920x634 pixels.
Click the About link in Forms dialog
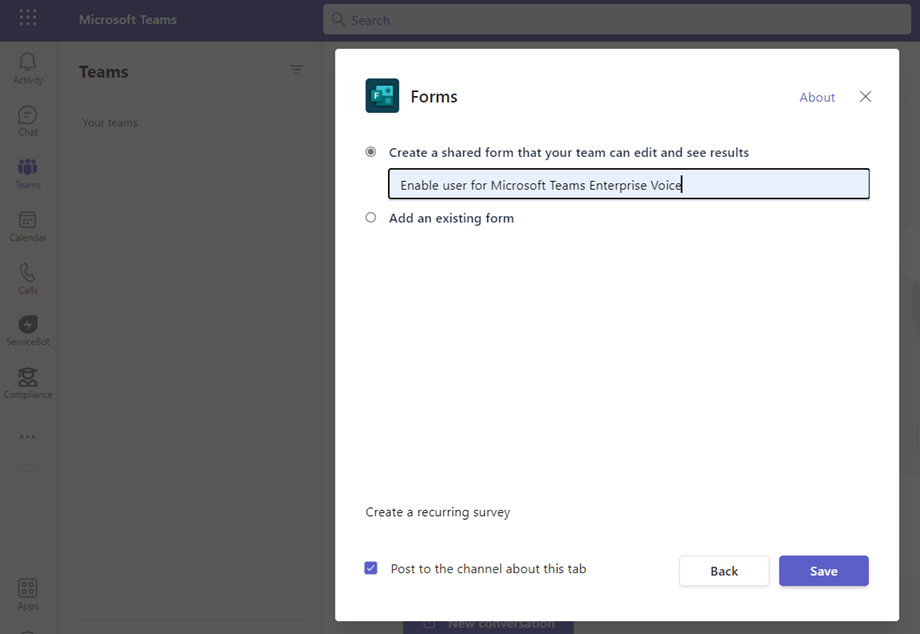coord(816,97)
